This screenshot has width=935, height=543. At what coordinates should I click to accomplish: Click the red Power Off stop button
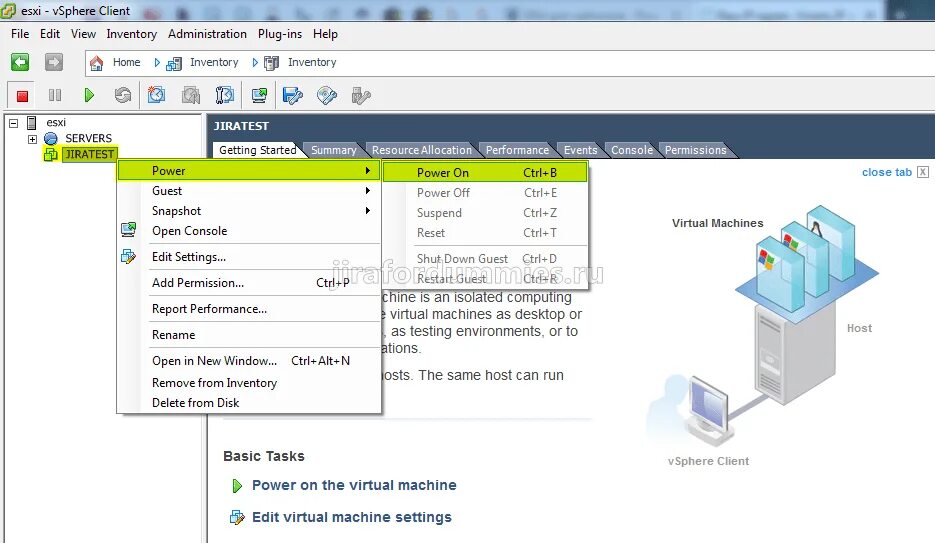coord(22,95)
